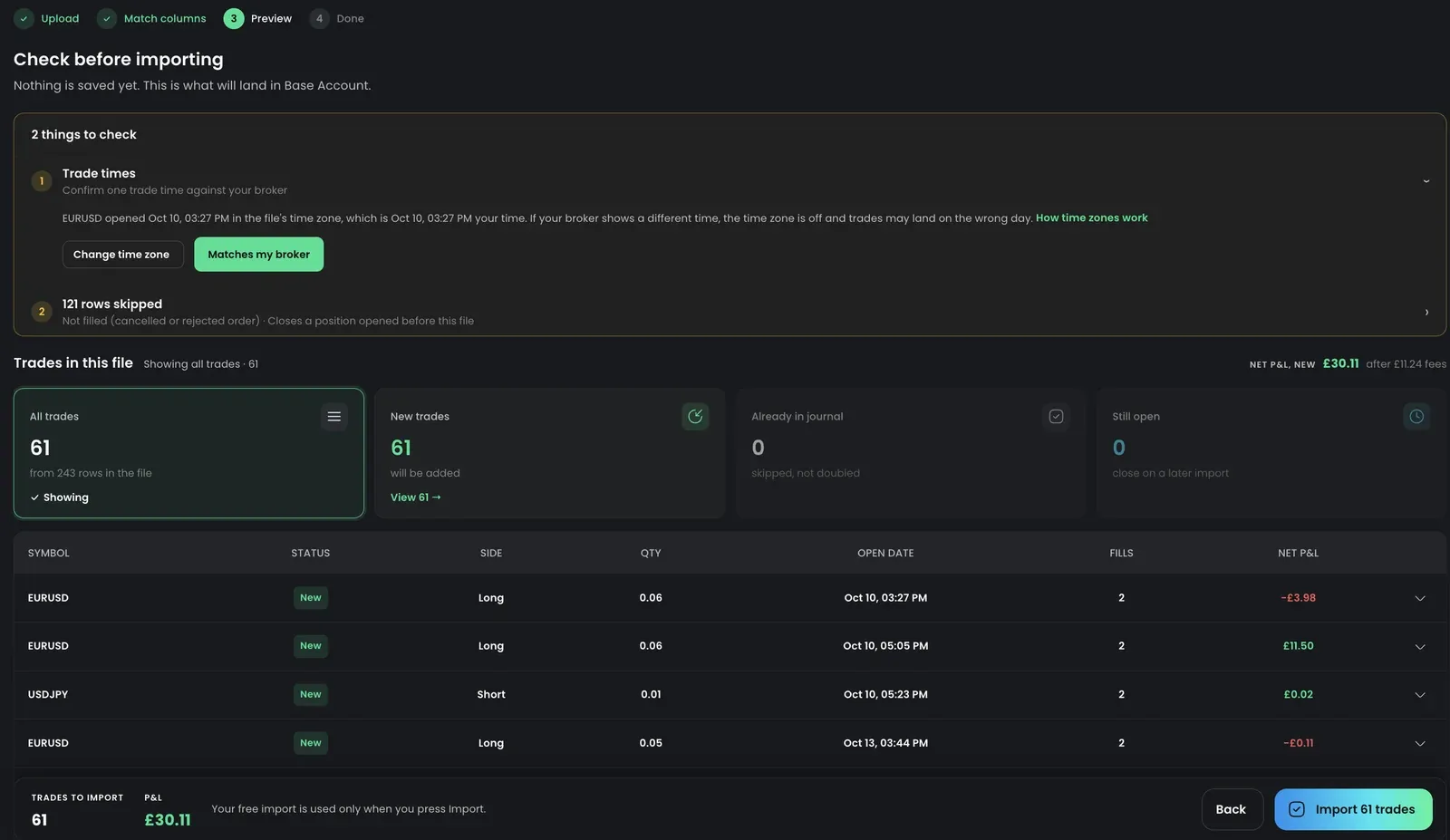
Task: Click the SYMBOL column header
Action: coord(49,553)
